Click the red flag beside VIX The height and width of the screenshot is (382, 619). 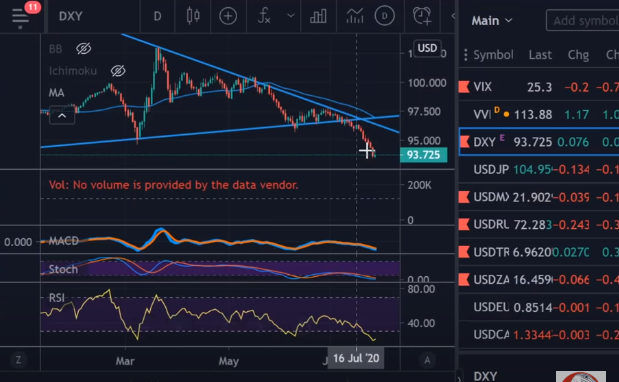(x=464, y=87)
